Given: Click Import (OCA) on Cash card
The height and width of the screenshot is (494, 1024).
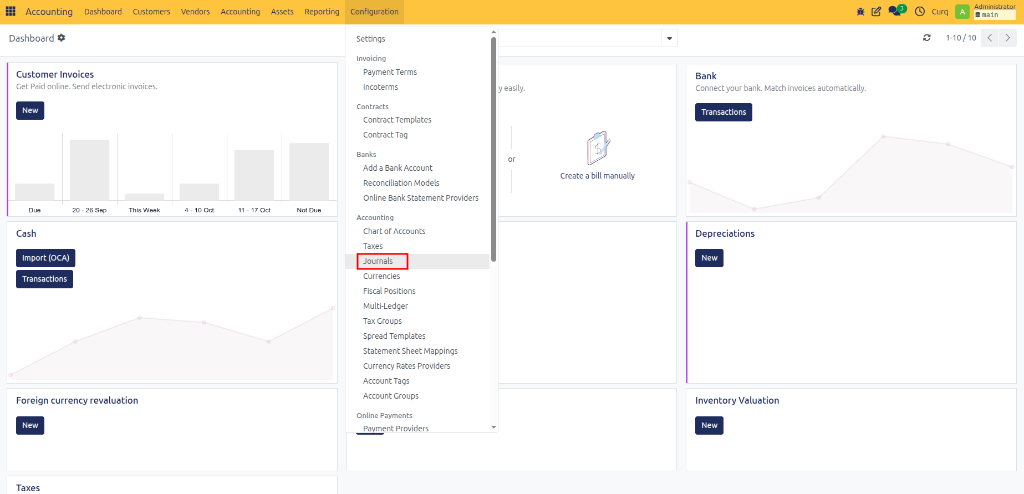Looking at the screenshot, I should tap(46, 258).
